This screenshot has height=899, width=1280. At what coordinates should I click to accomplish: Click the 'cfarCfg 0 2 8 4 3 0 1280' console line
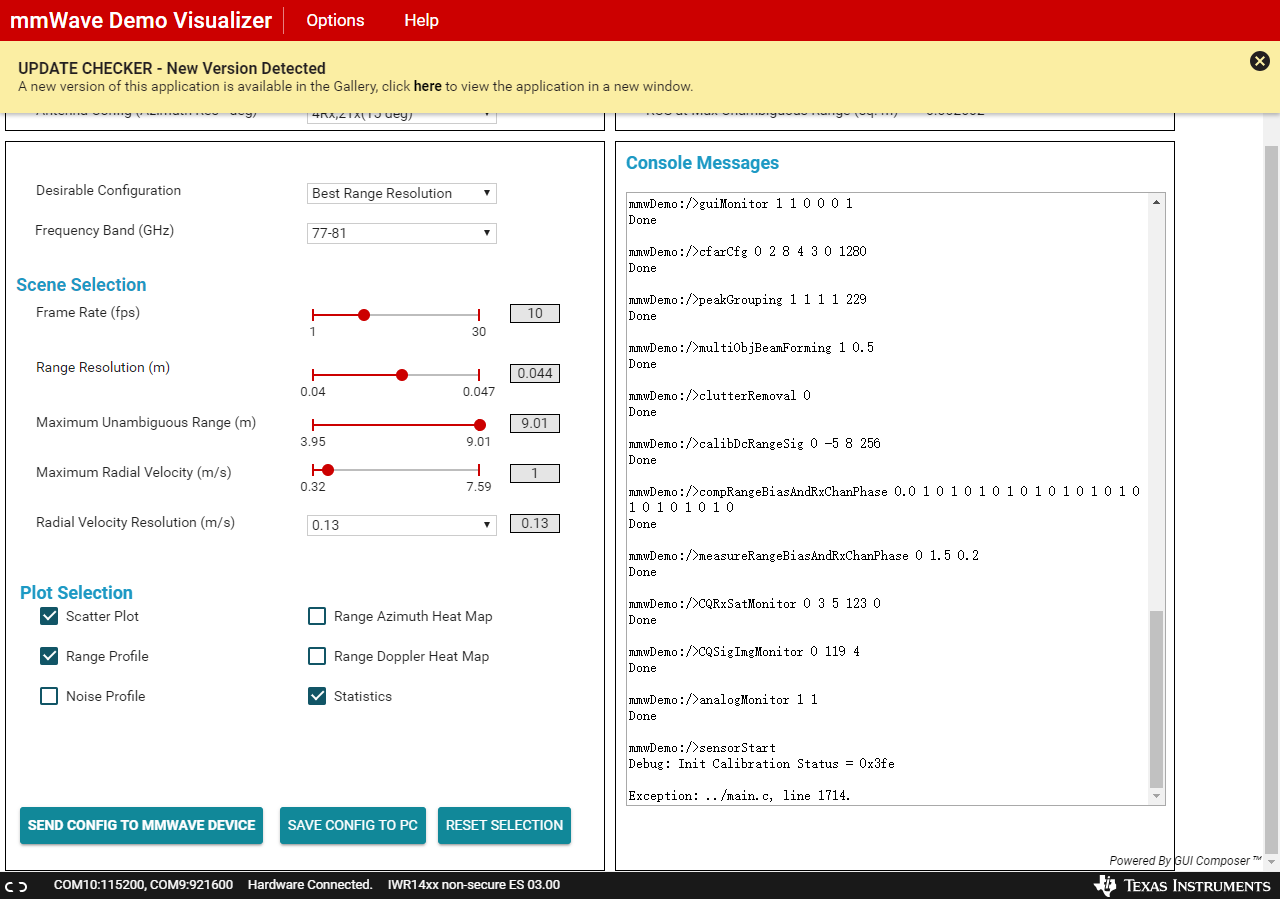(747, 252)
